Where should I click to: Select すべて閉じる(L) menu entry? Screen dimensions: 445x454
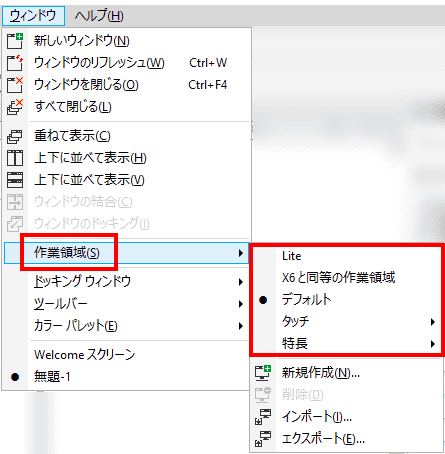tap(127, 107)
